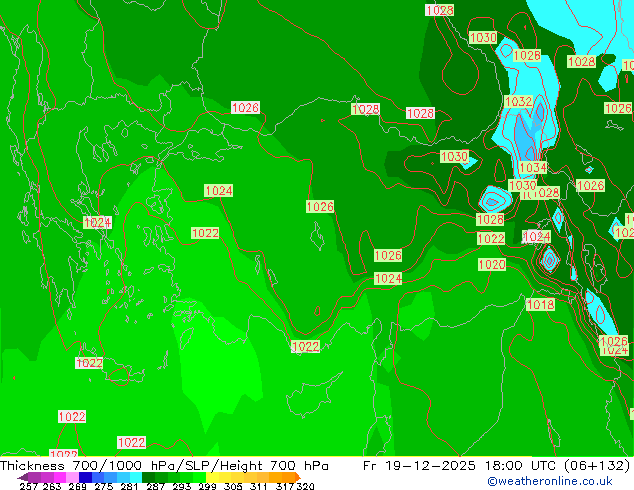
Task: Click the legend value 281
Action: pos(129,486)
